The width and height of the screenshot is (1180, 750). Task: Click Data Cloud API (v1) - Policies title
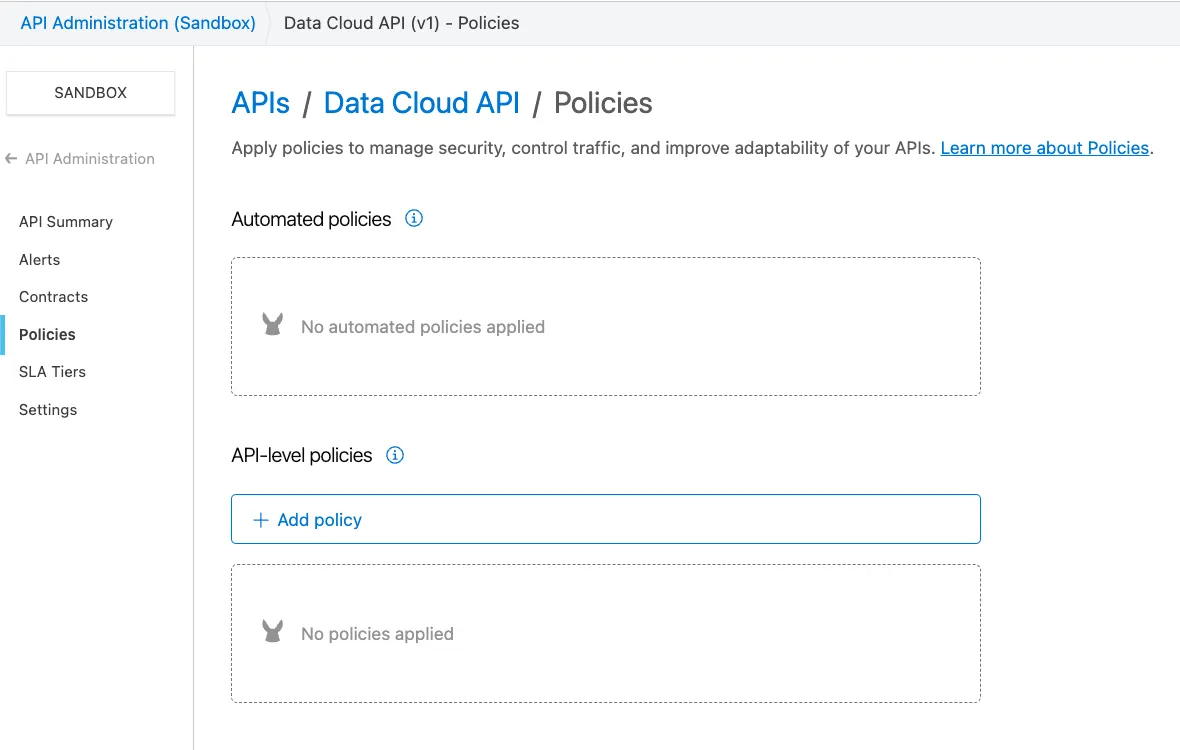click(401, 23)
